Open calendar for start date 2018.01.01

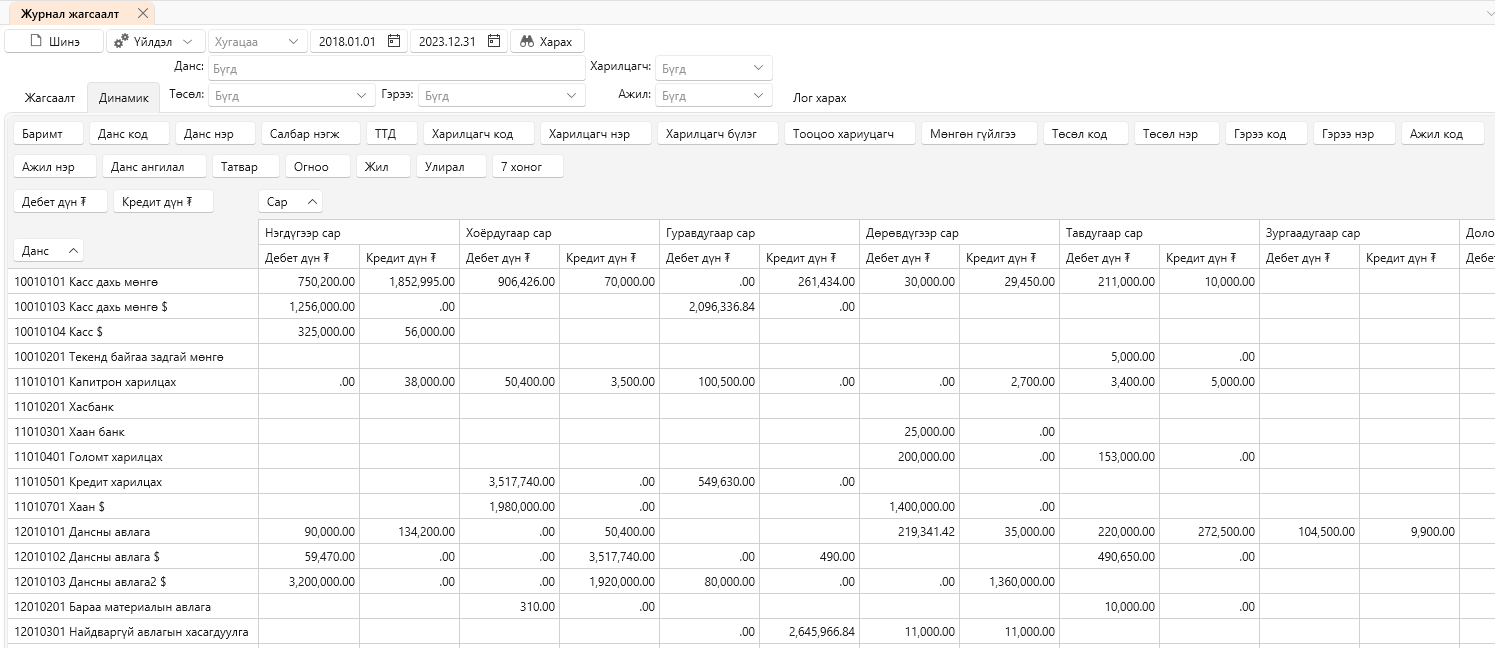click(394, 41)
